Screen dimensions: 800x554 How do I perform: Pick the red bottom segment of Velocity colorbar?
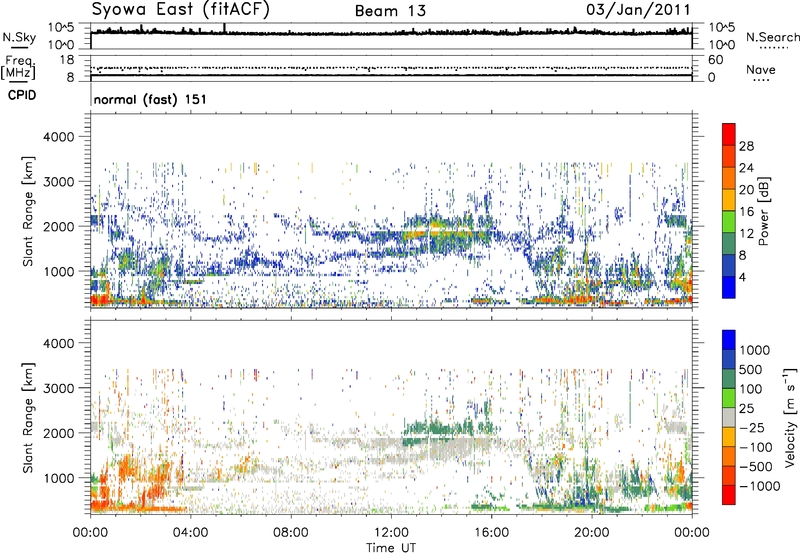tap(729, 495)
